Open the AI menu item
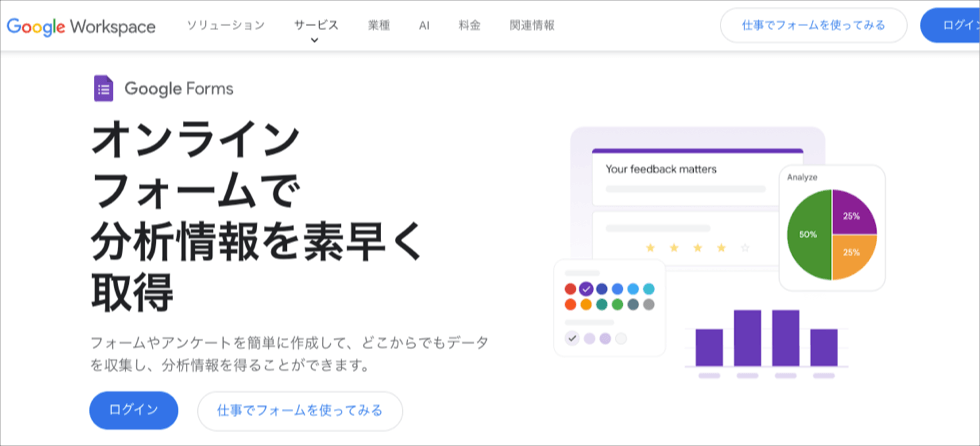The image size is (980, 446). click(x=424, y=26)
